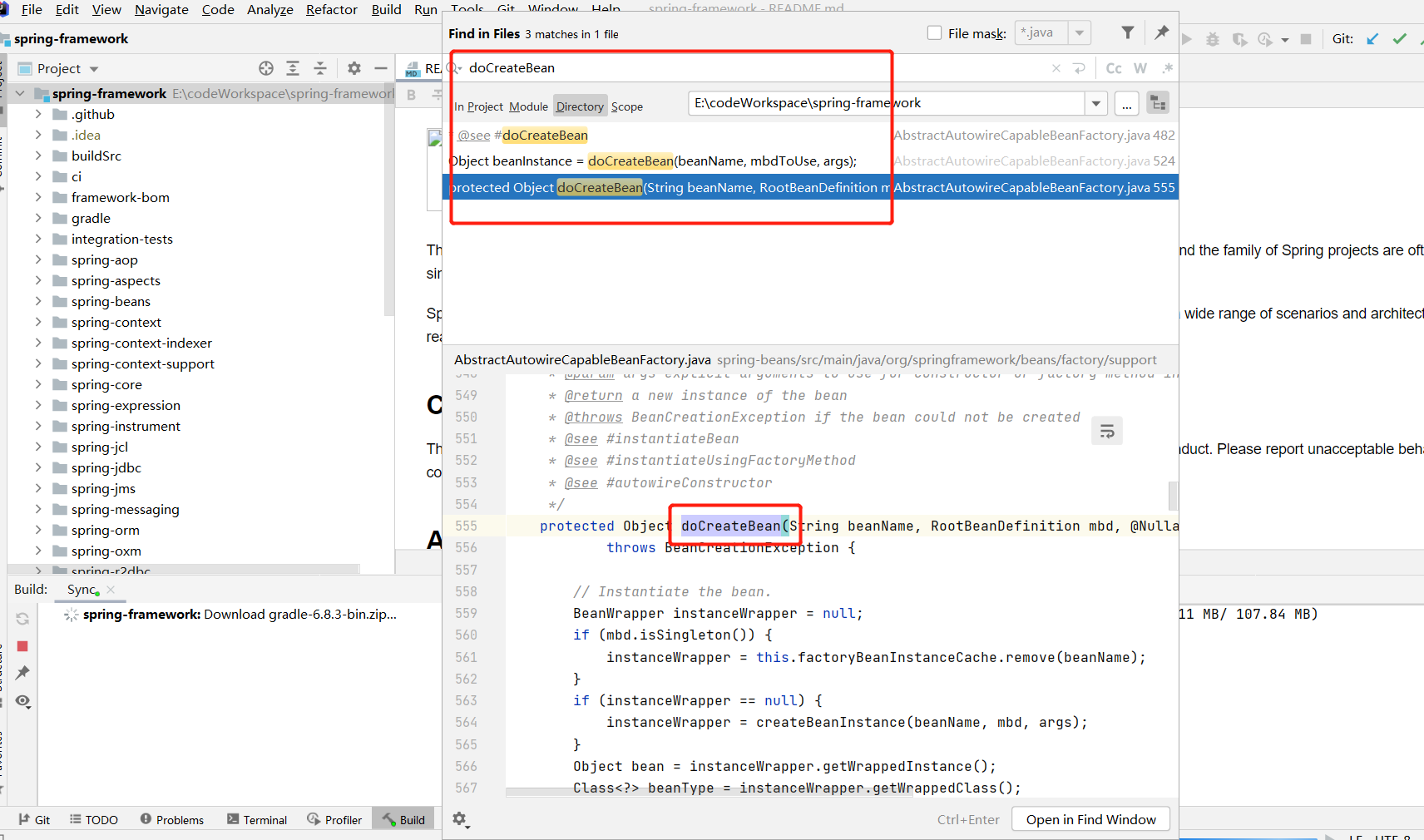Select opened file in Project panel
The image size is (1424, 840).
coord(266,68)
